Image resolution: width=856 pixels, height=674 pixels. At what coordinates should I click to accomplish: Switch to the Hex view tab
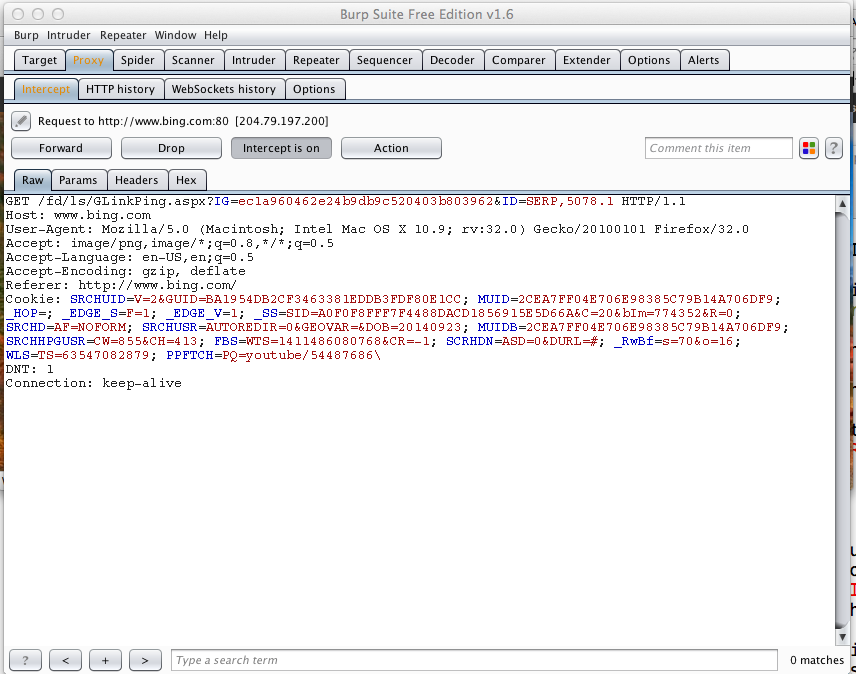[186, 180]
